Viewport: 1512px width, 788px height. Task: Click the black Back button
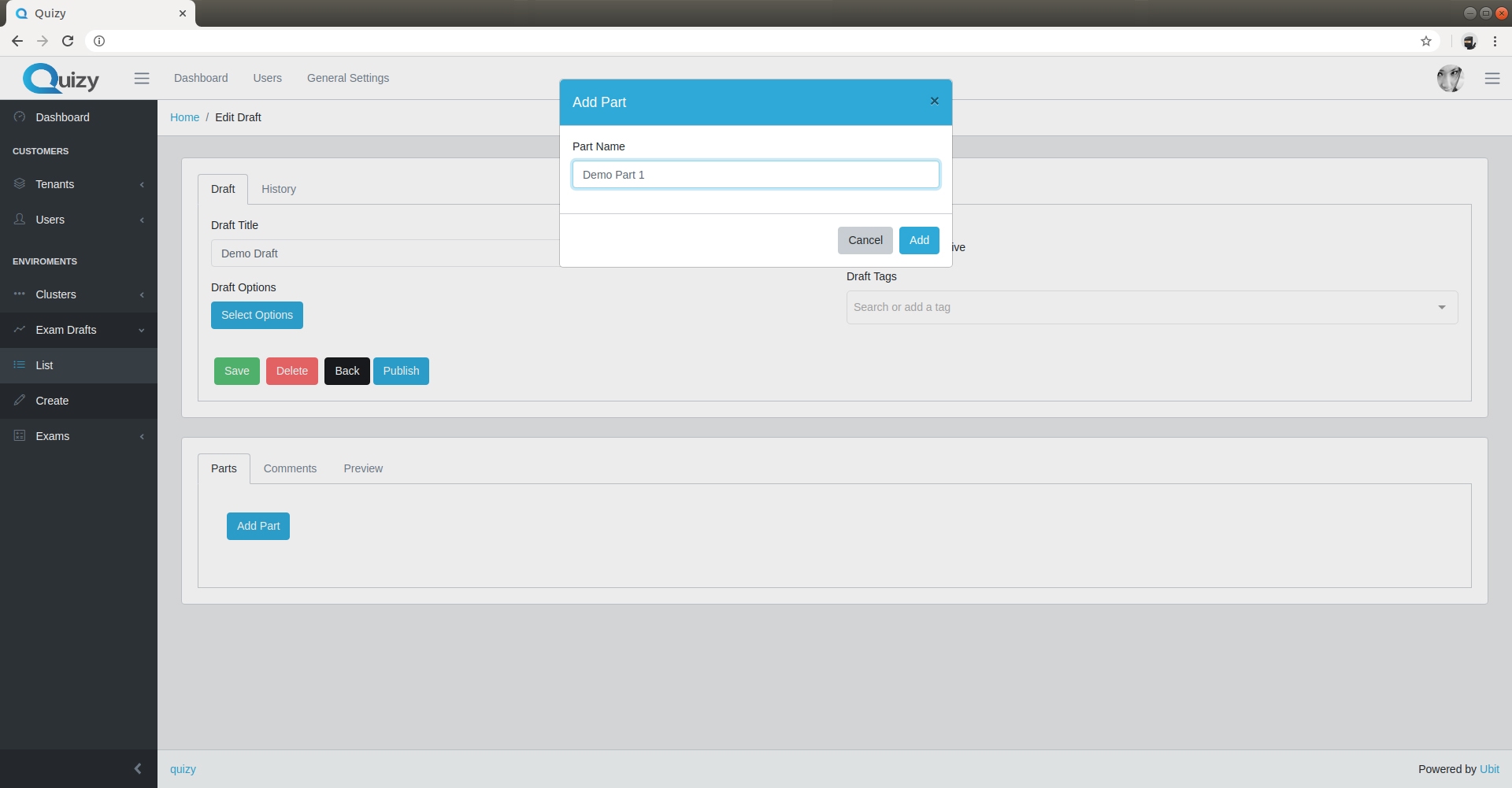tap(346, 371)
